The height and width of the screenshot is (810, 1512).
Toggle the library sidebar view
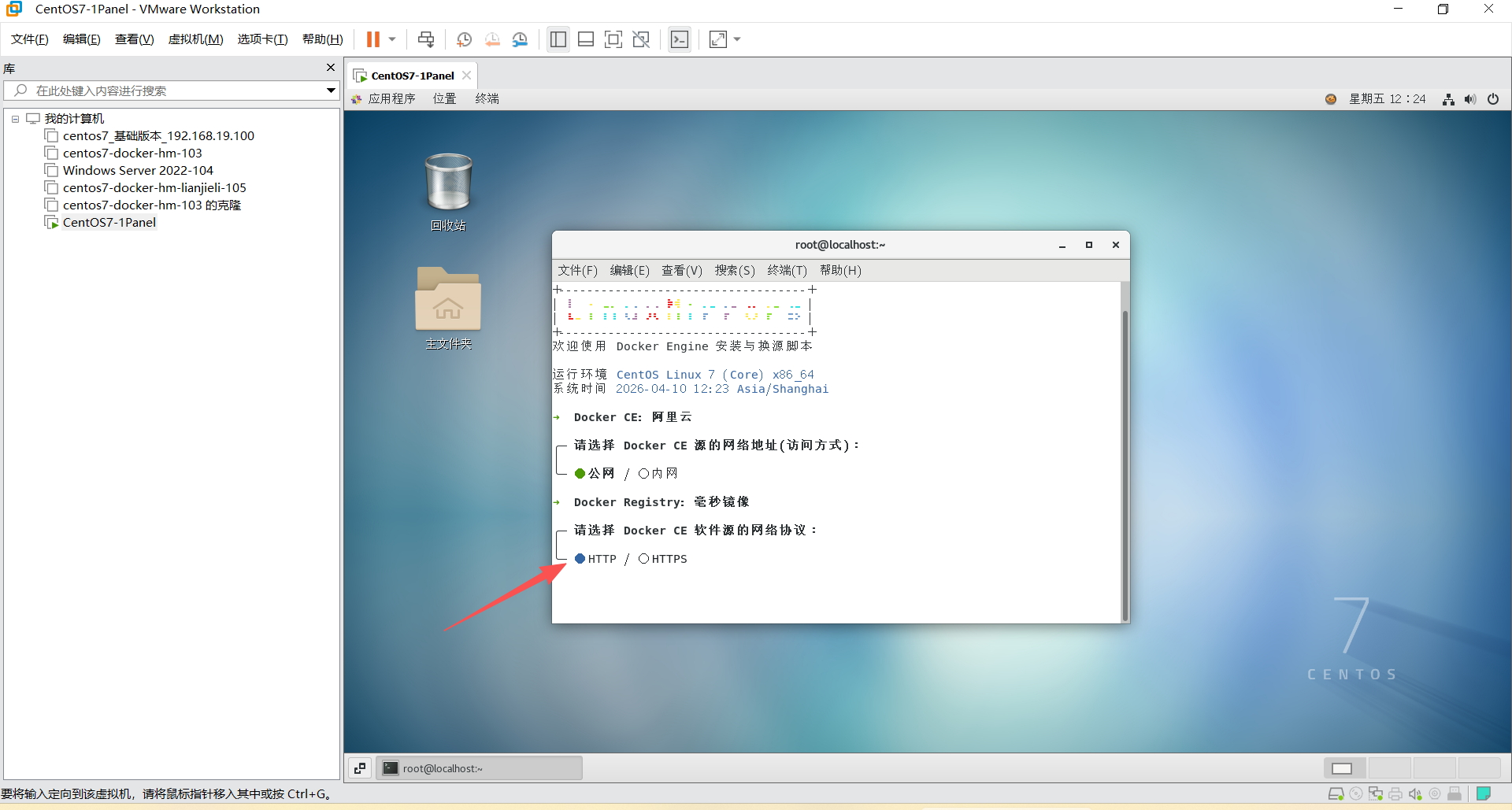point(558,39)
